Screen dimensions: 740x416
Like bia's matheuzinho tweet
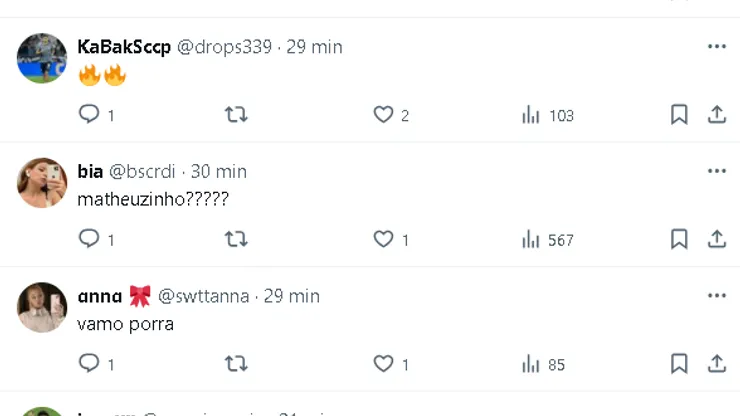[x=383, y=239]
